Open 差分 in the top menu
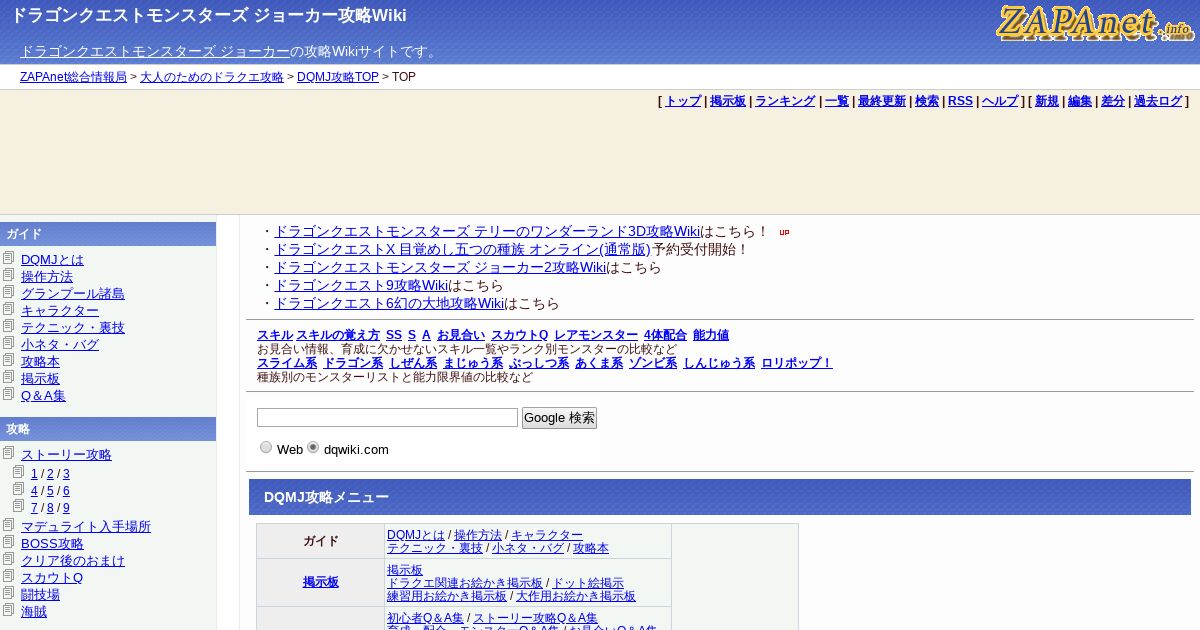 click(x=1113, y=101)
